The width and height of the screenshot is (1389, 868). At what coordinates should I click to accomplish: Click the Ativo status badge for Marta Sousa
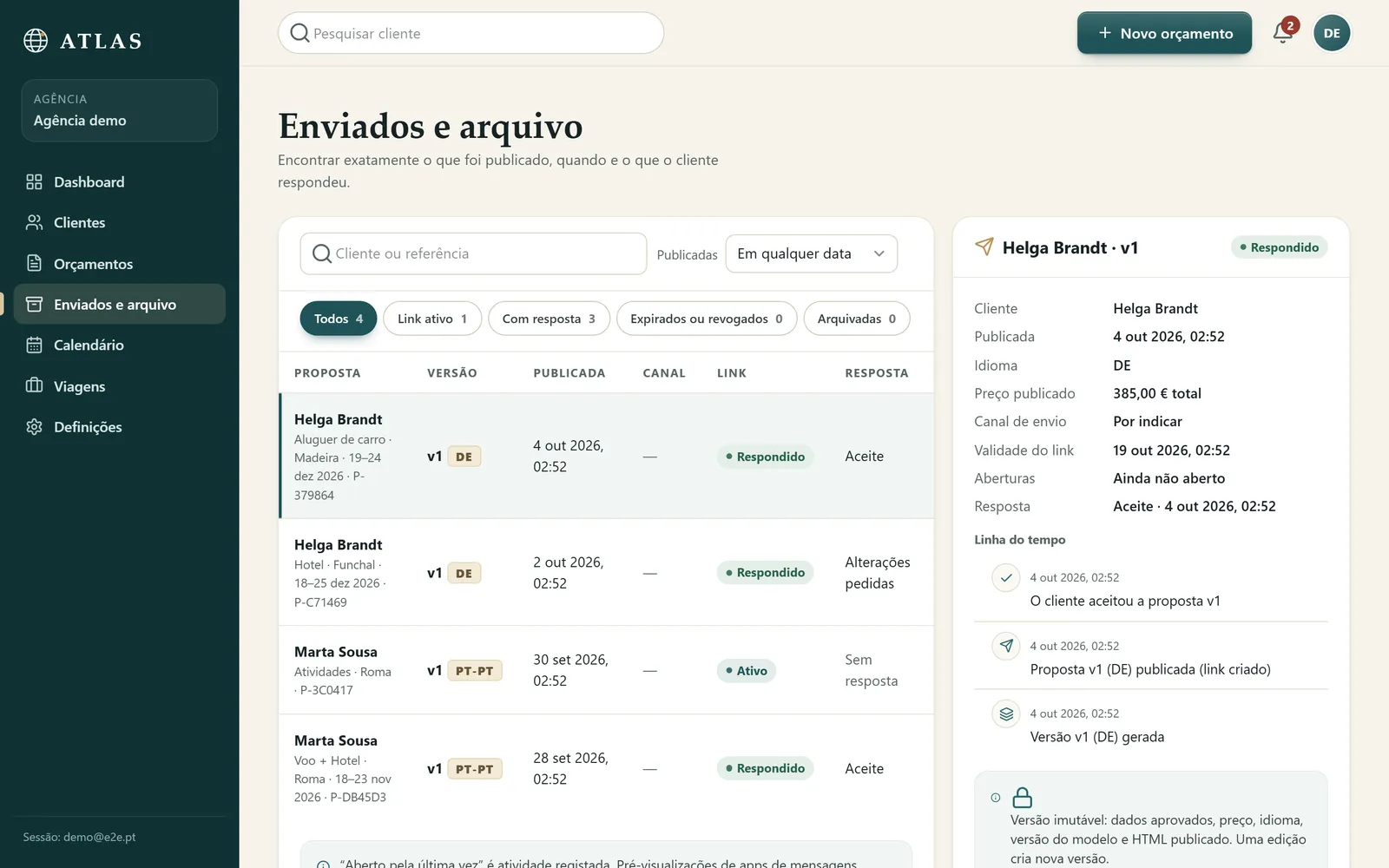point(747,670)
